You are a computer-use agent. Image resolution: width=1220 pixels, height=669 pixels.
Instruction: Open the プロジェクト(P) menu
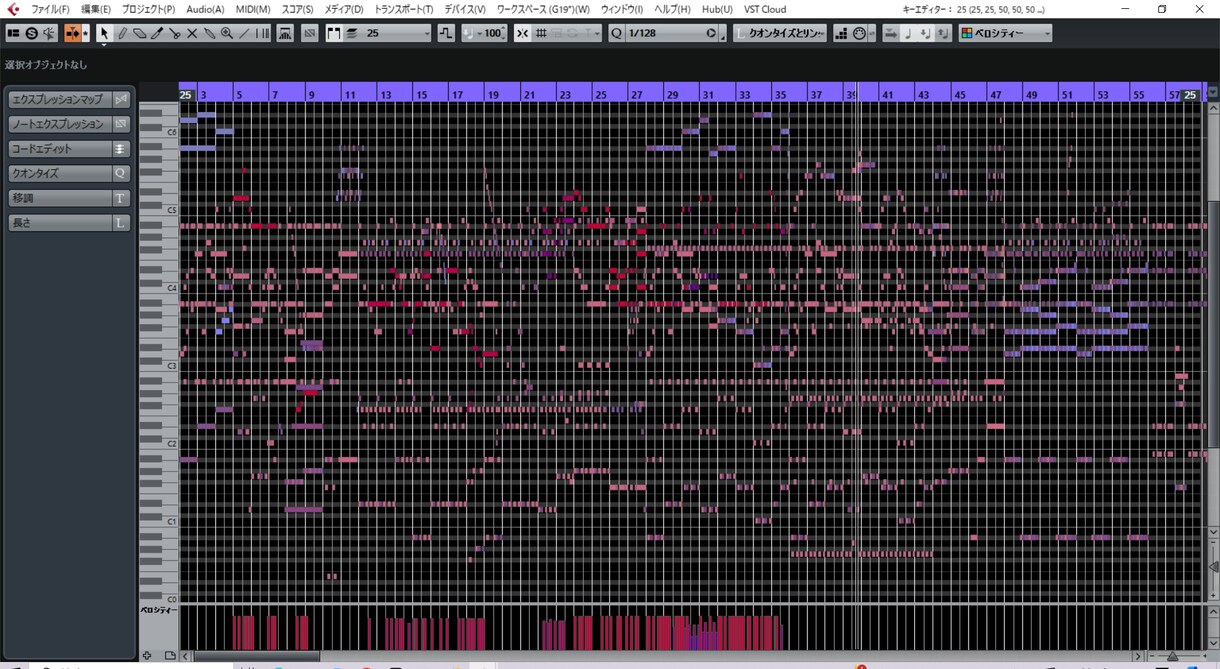[148, 9]
